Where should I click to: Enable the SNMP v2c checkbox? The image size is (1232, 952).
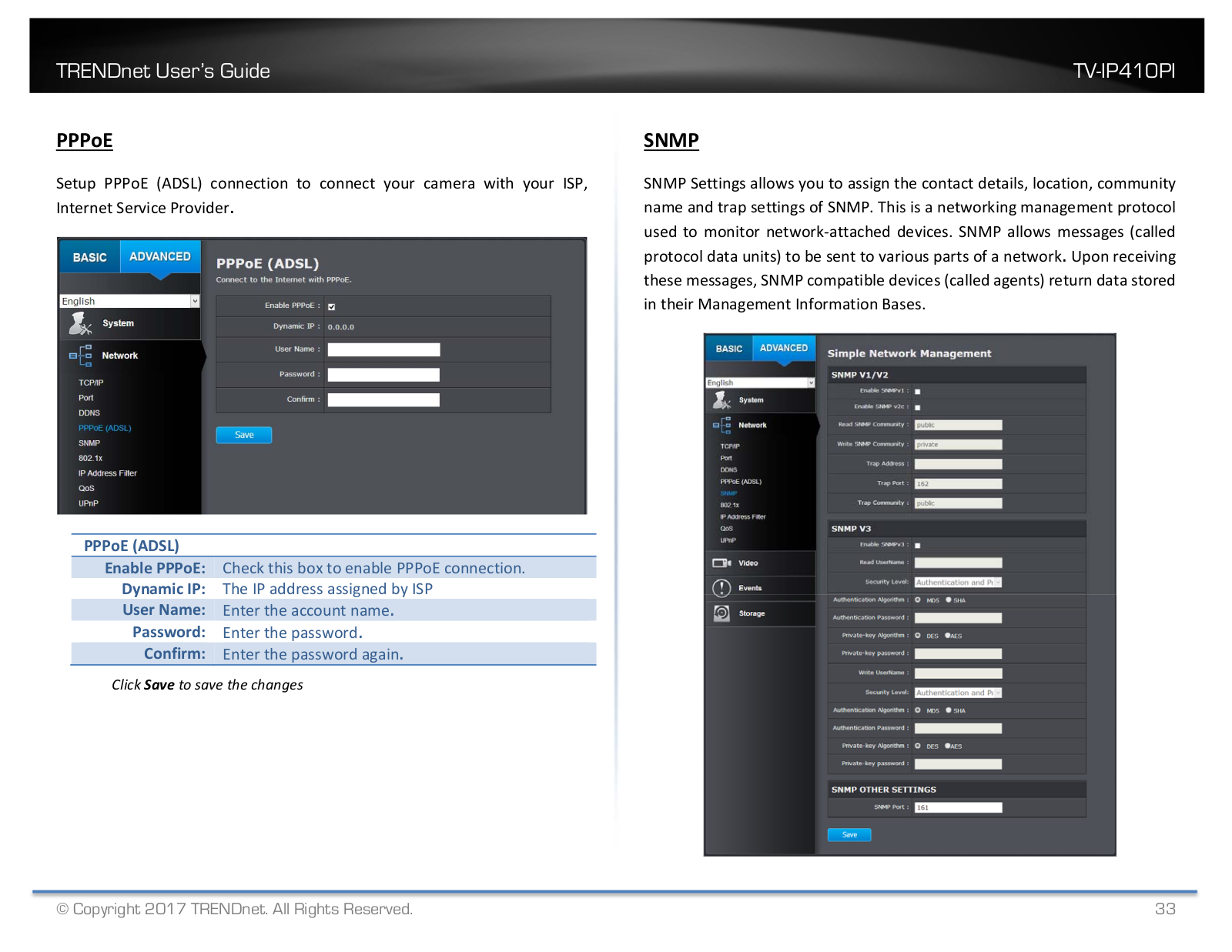coord(918,407)
